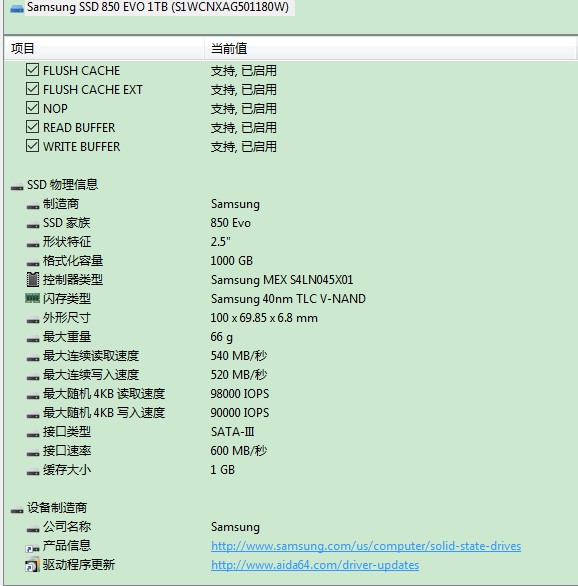Image resolution: width=578 pixels, height=586 pixels.
Task: Select the FLUSH CACHE label
Action: 81,71
